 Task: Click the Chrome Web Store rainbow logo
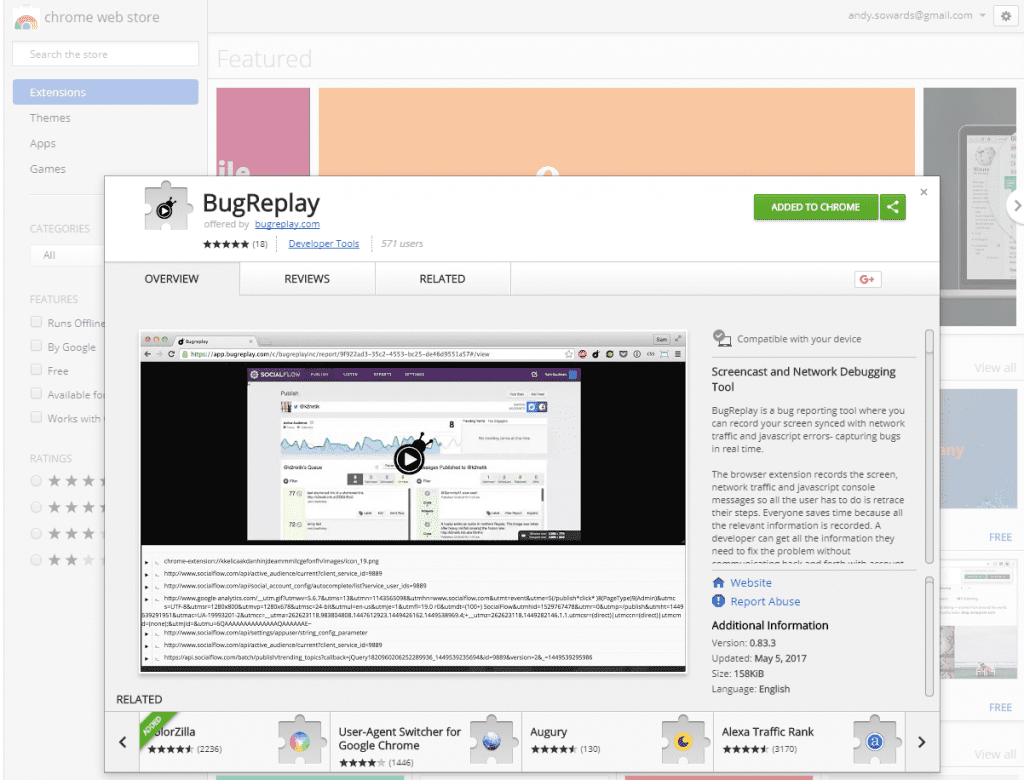coord(26,18)
